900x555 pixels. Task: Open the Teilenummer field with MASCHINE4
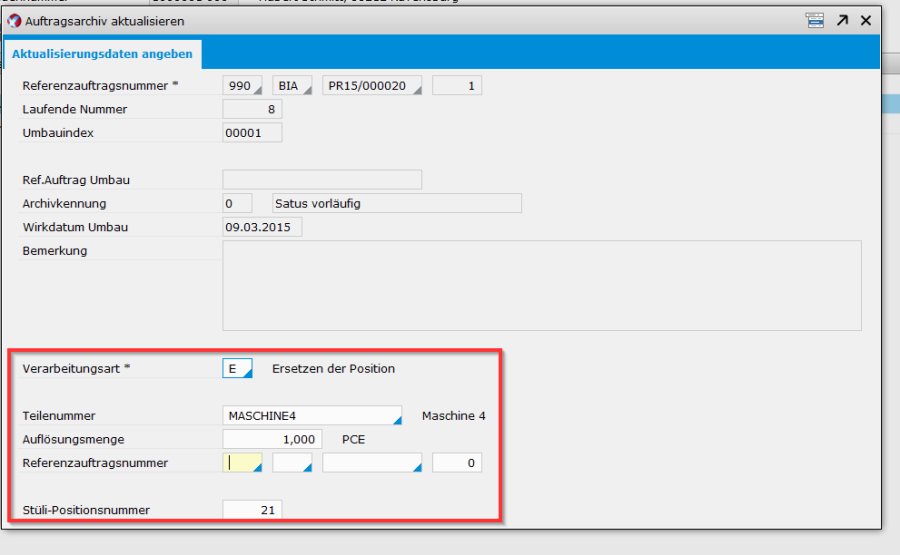pos(311,416)
